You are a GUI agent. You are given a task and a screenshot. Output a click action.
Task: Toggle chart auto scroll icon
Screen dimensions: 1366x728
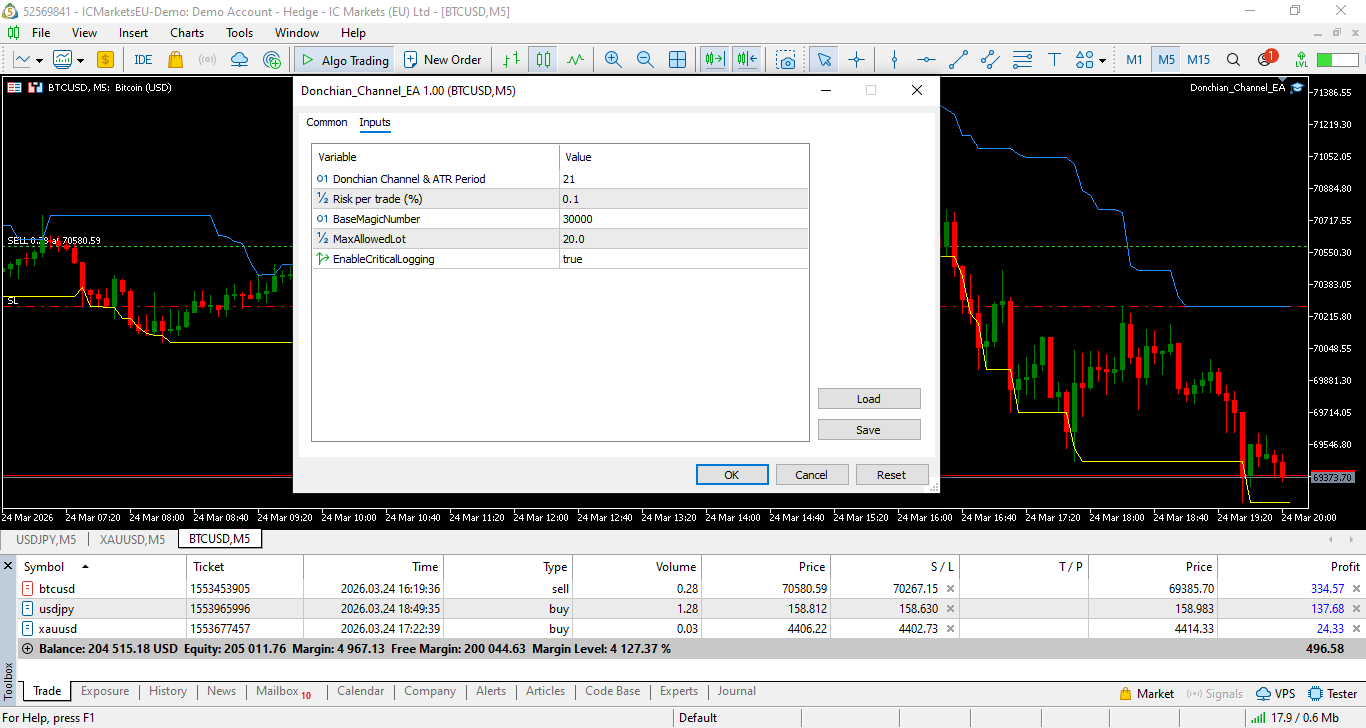coord(714,60)
